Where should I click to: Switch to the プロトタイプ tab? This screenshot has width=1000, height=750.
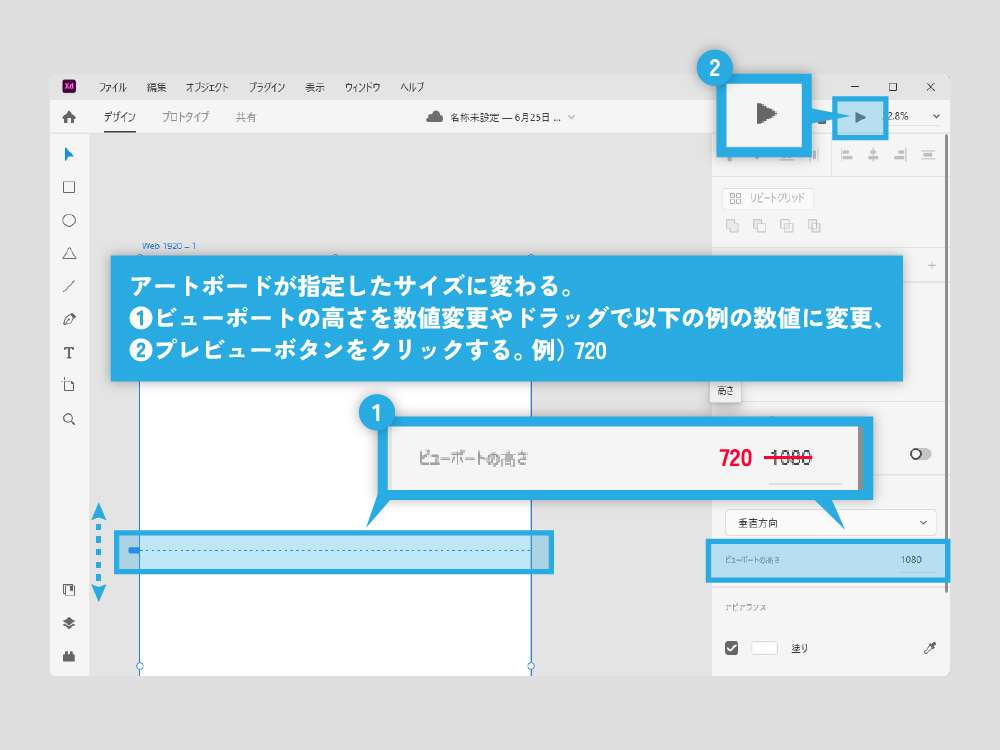point(185,117)
